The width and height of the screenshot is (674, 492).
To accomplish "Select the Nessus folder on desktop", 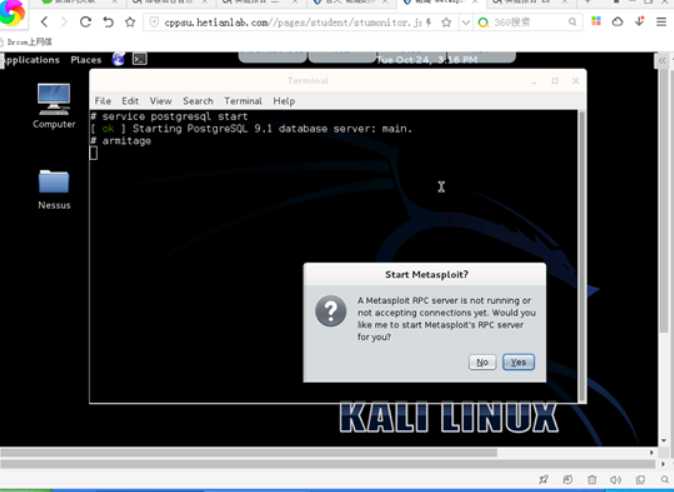I will click(x=54, y=189).
